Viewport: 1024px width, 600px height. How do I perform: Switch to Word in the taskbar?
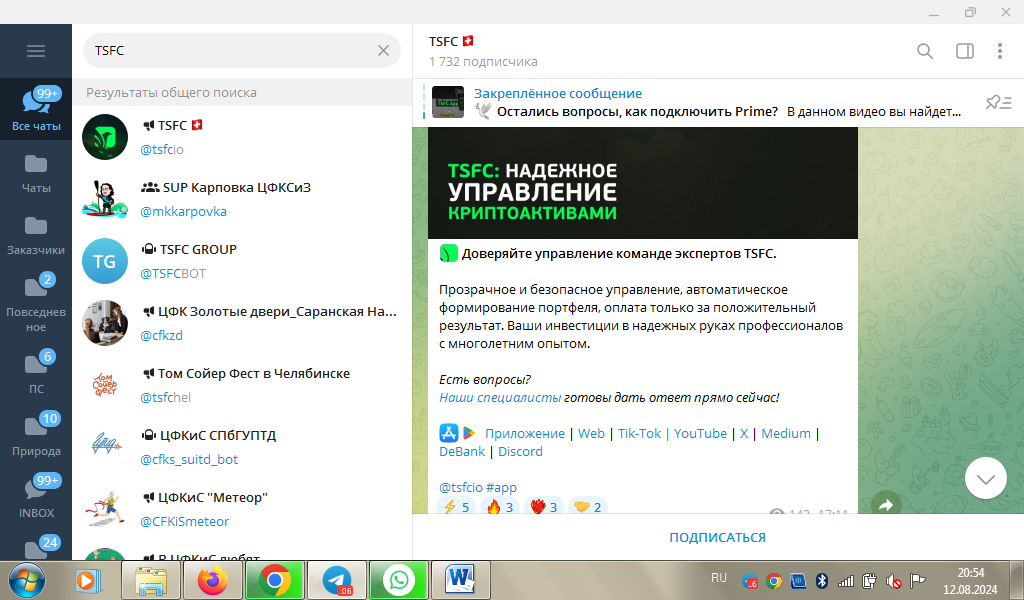tap(460, 580)
